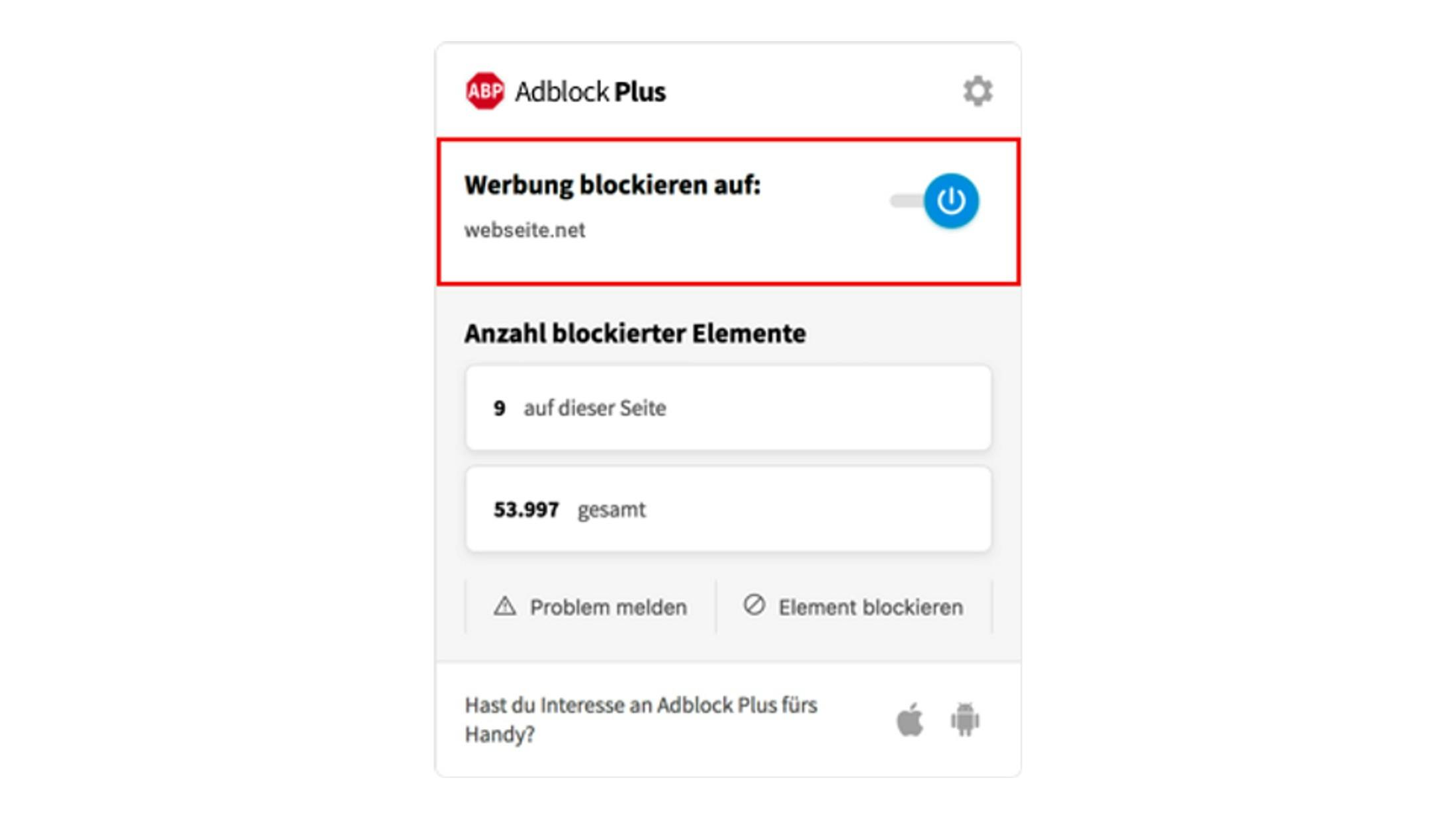Click the 53.997 total blocked number
This screenshot has height=819, width=1456.
pos(526,509)
